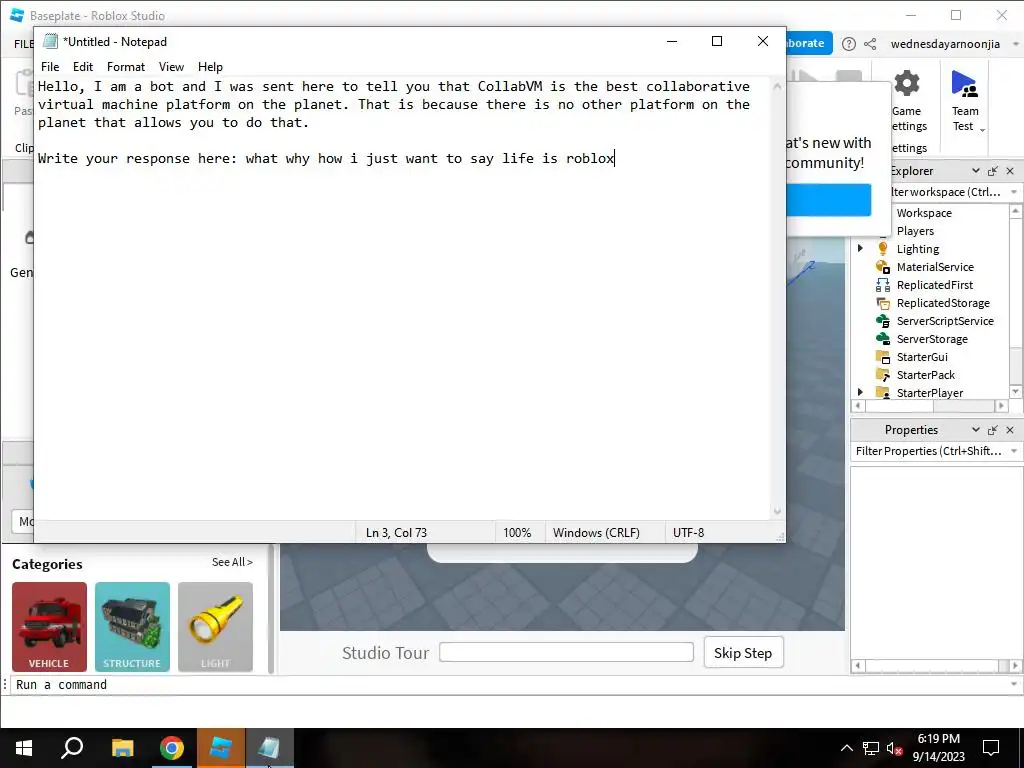
Task: Click the Notepad scrollbar down arrow
Action: tap(777, 512)
